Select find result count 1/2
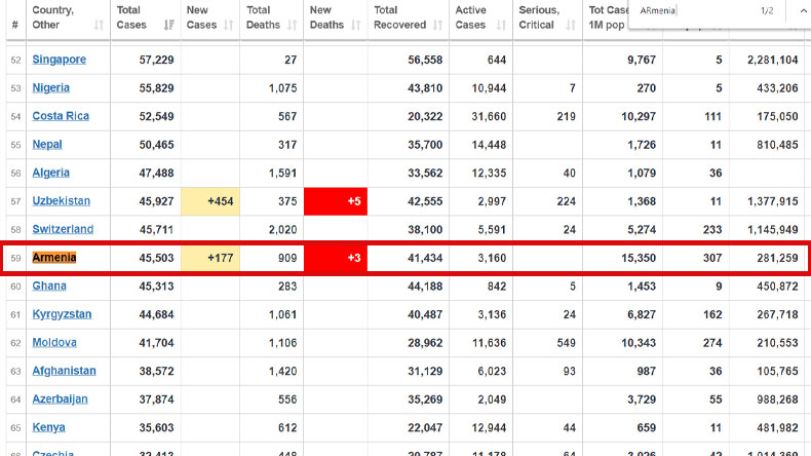Viewport: 811px width, 456px height. [x=767, y=10]
